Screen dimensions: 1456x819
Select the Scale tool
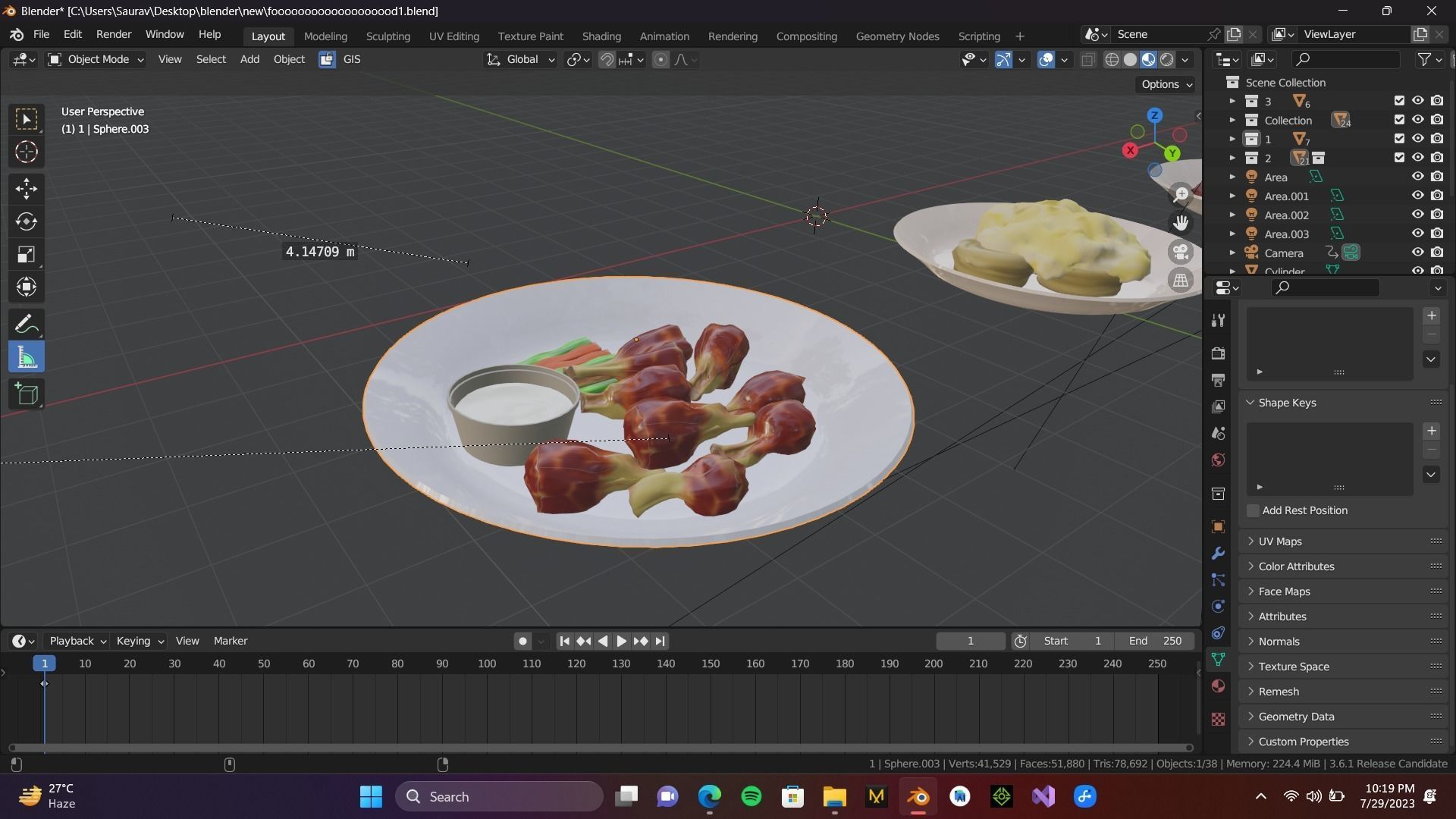click(27, 254)
